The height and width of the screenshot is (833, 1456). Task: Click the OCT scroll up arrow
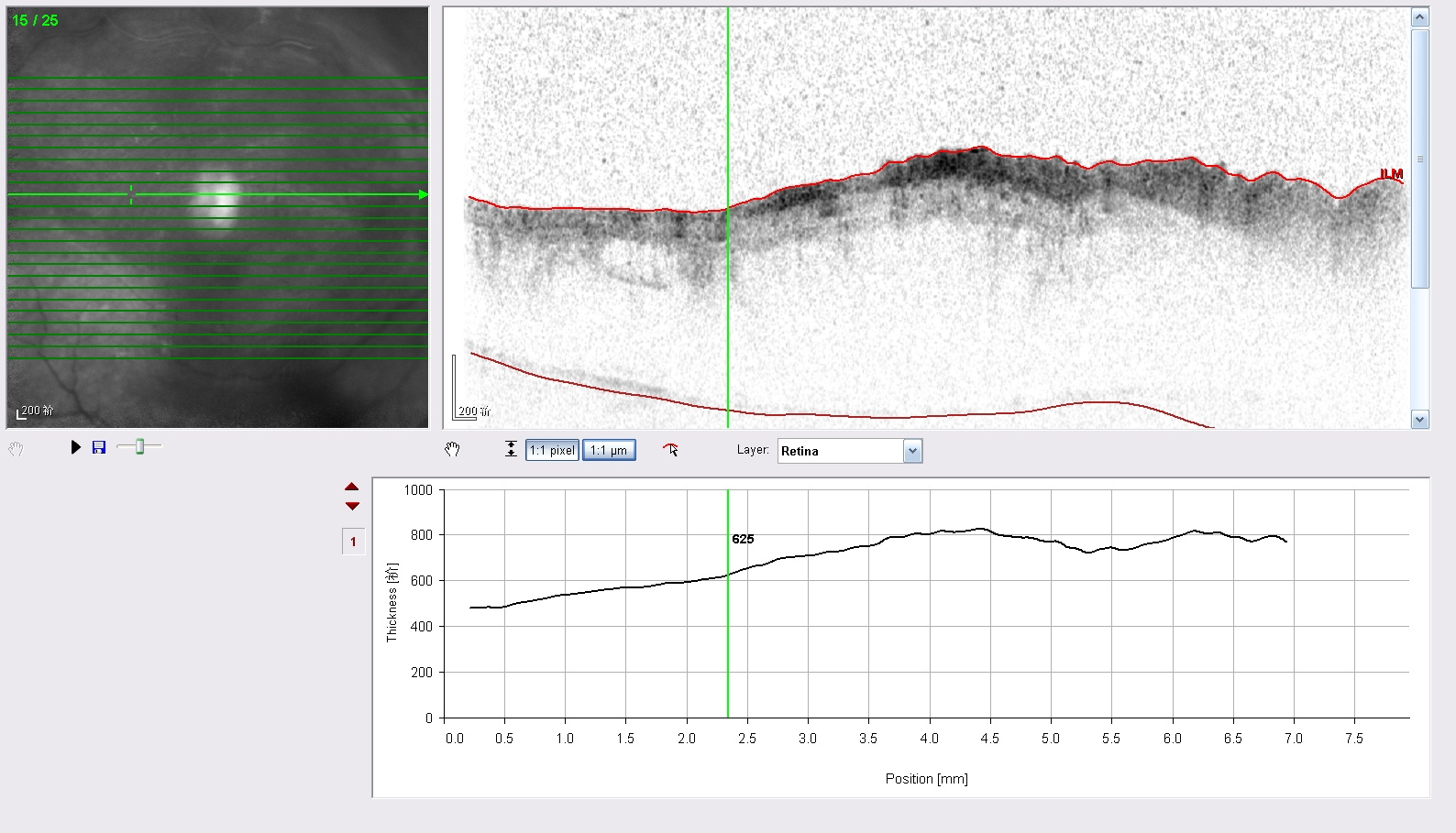(1420, 17)
